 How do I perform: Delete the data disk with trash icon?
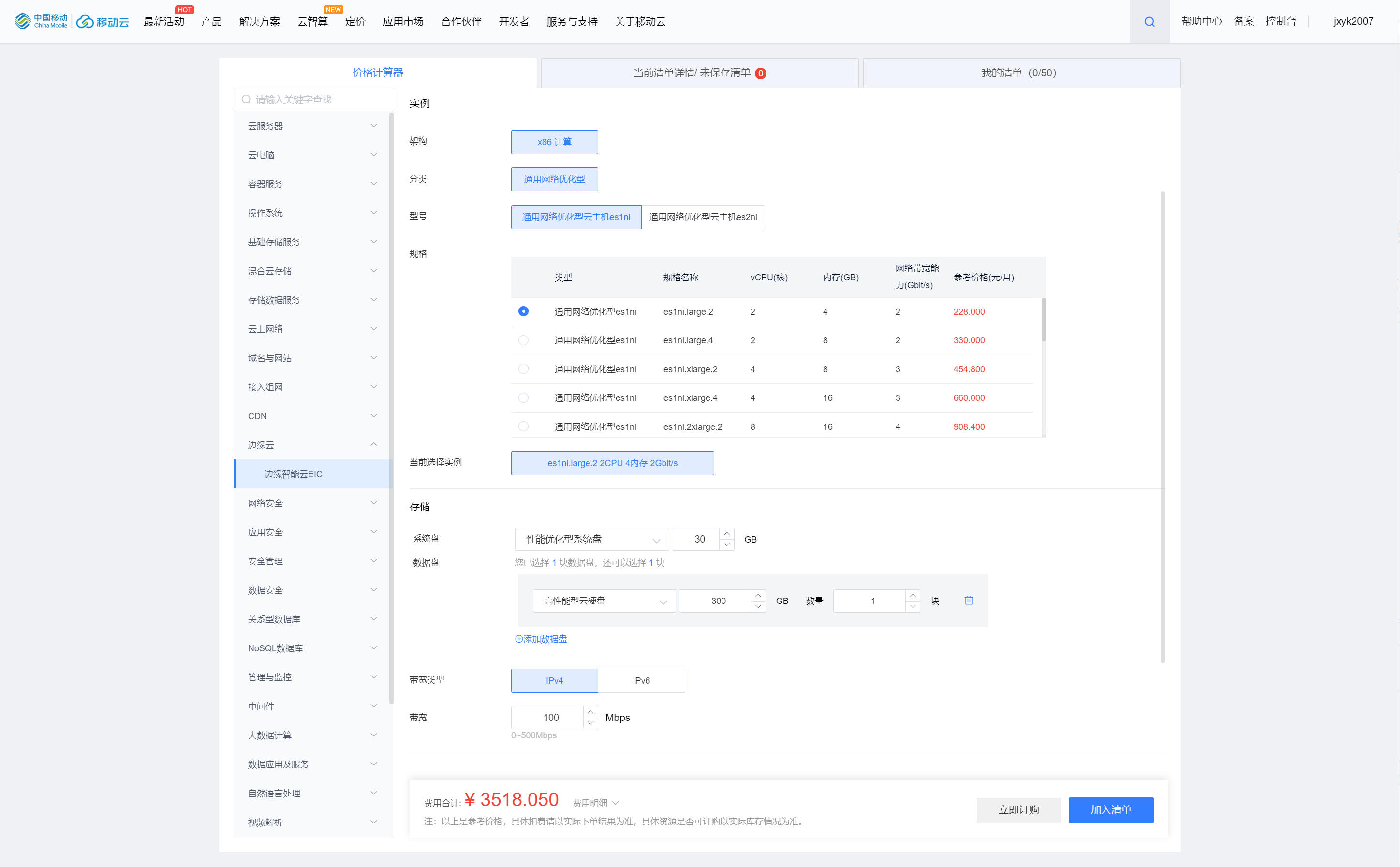pyautogui.click(x=968, y=601)
